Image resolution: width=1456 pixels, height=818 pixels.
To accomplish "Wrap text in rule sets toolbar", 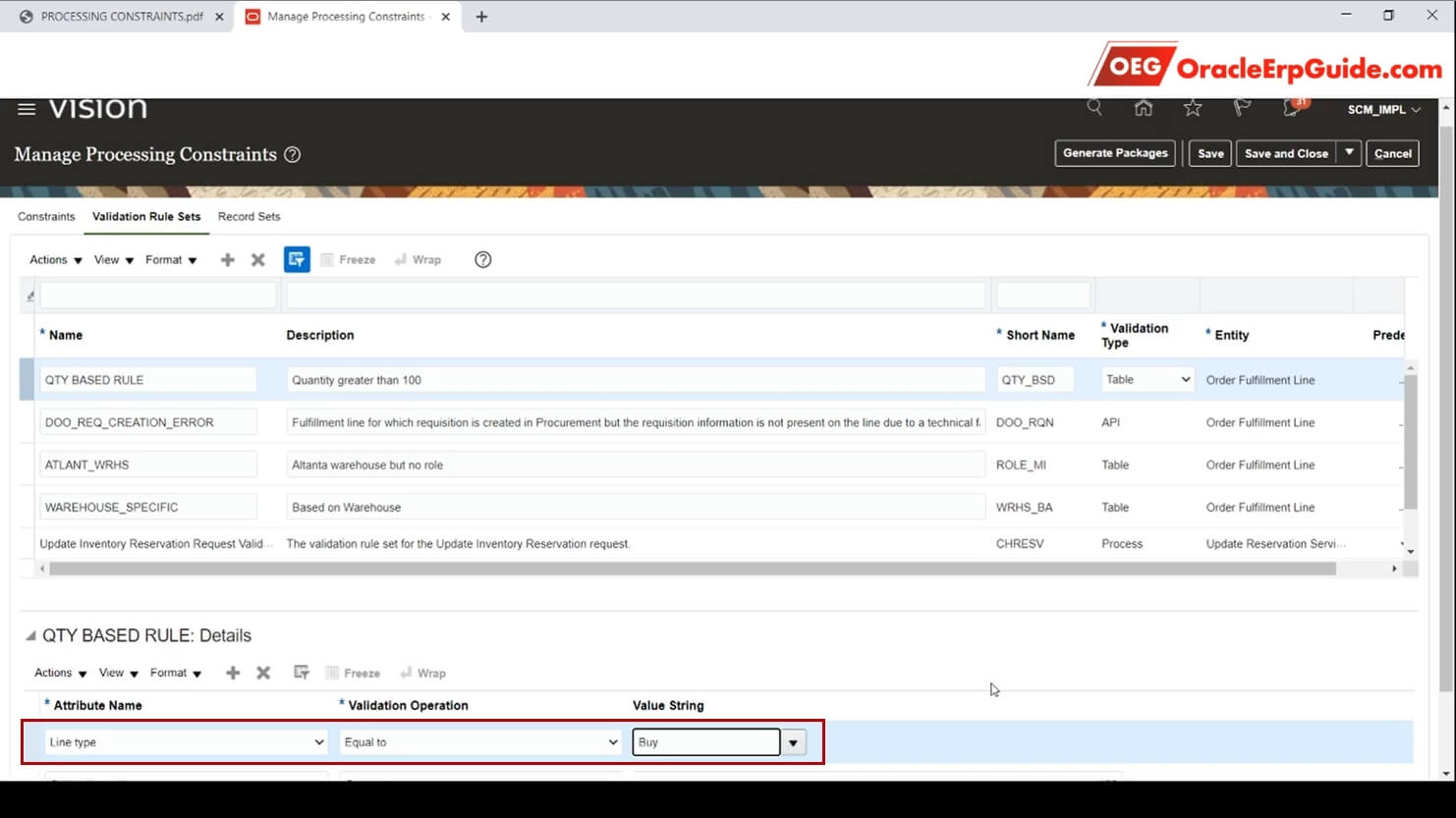I will (x=418, y=259).
